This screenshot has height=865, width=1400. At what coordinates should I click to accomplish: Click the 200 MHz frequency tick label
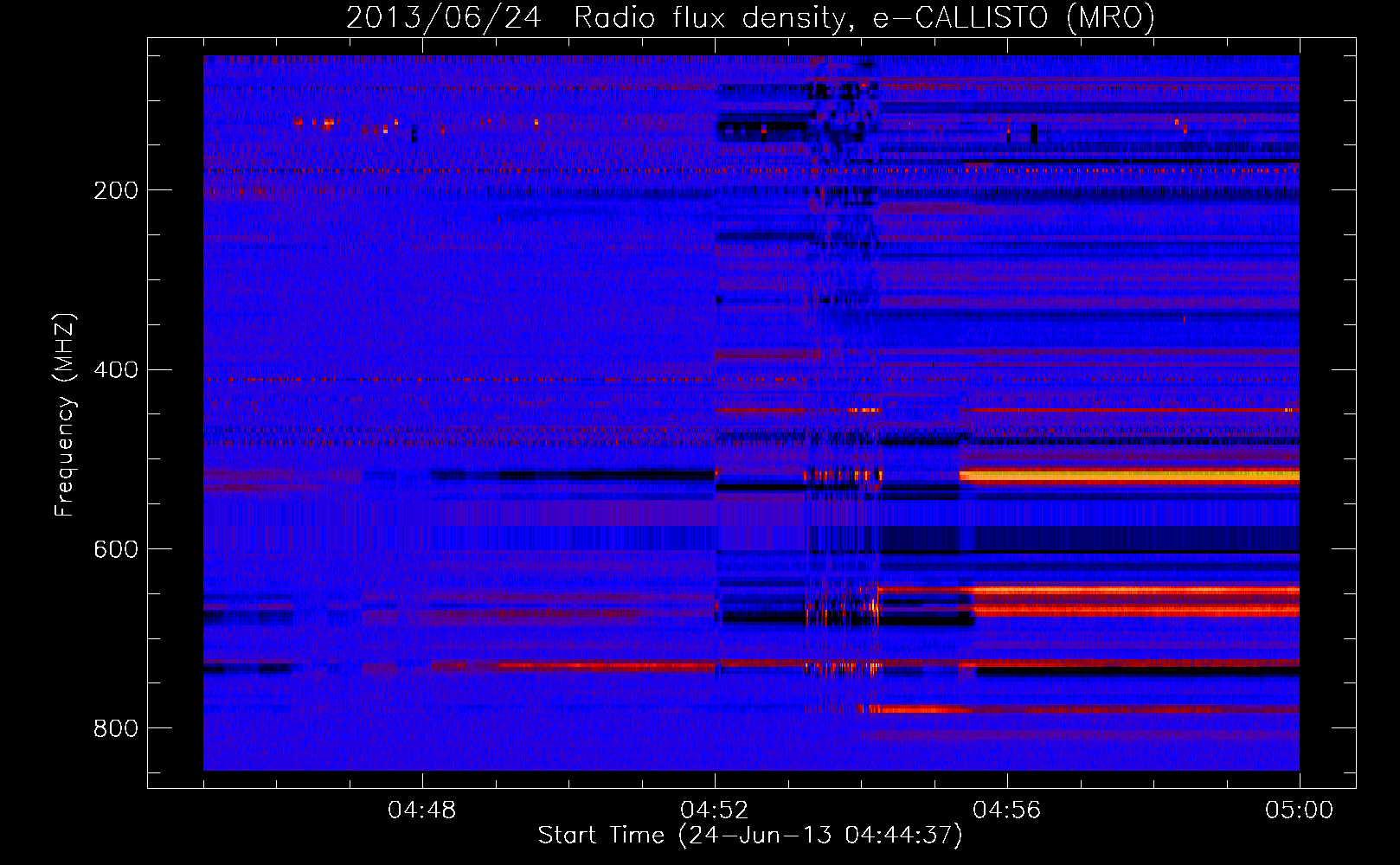(116, 190)
